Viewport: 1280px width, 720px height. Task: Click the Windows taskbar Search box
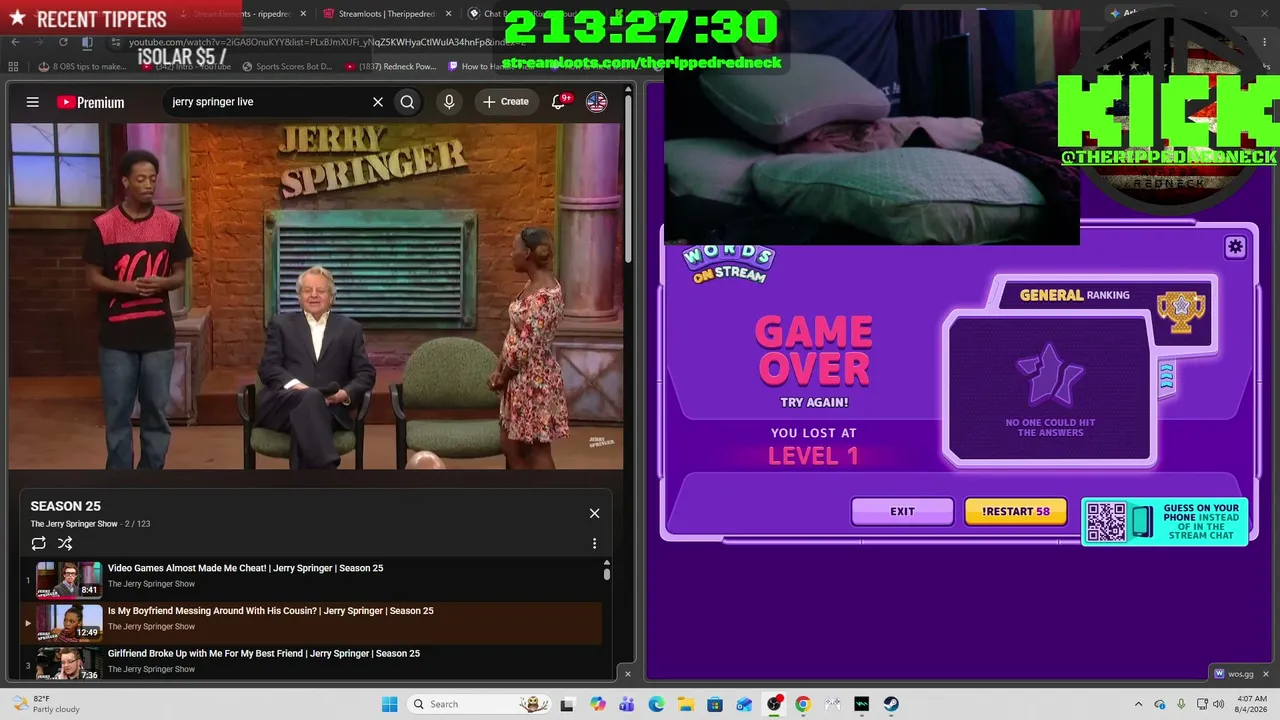click(479, 704)
